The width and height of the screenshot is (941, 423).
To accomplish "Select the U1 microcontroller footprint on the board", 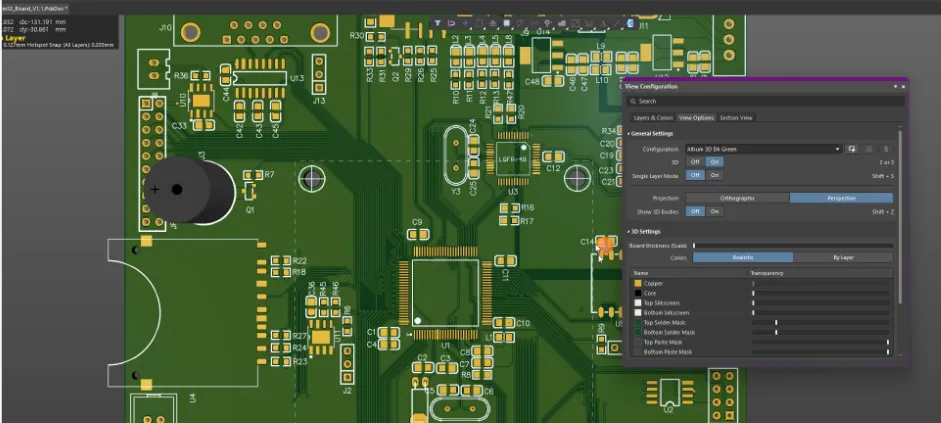I will coord(445,293).
